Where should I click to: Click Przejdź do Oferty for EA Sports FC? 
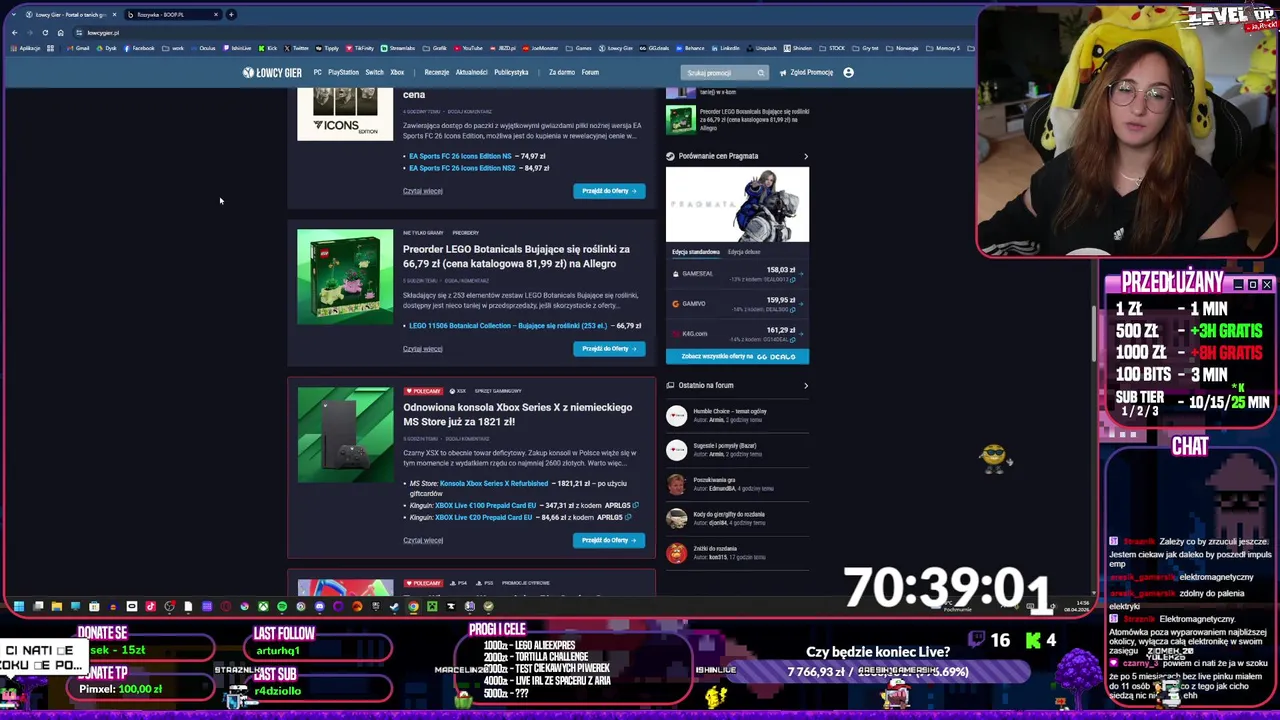(x=609, y=191)
